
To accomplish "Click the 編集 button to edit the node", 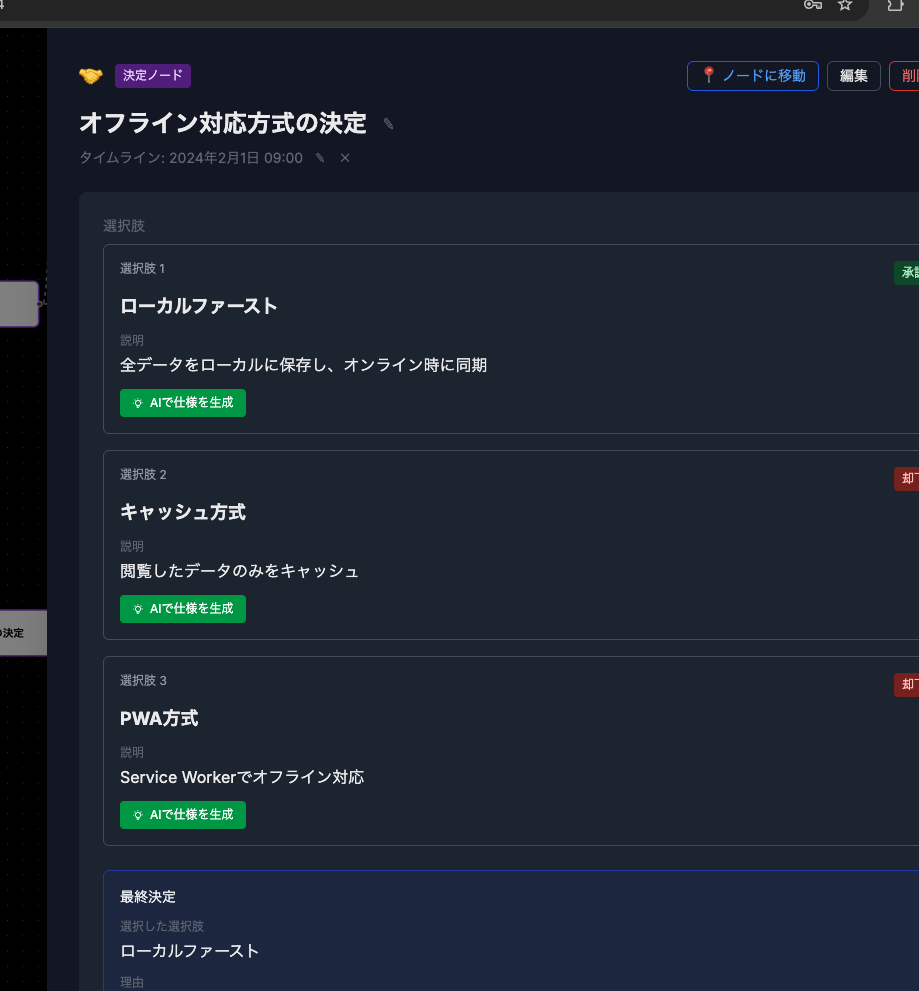I will point(853,76).
